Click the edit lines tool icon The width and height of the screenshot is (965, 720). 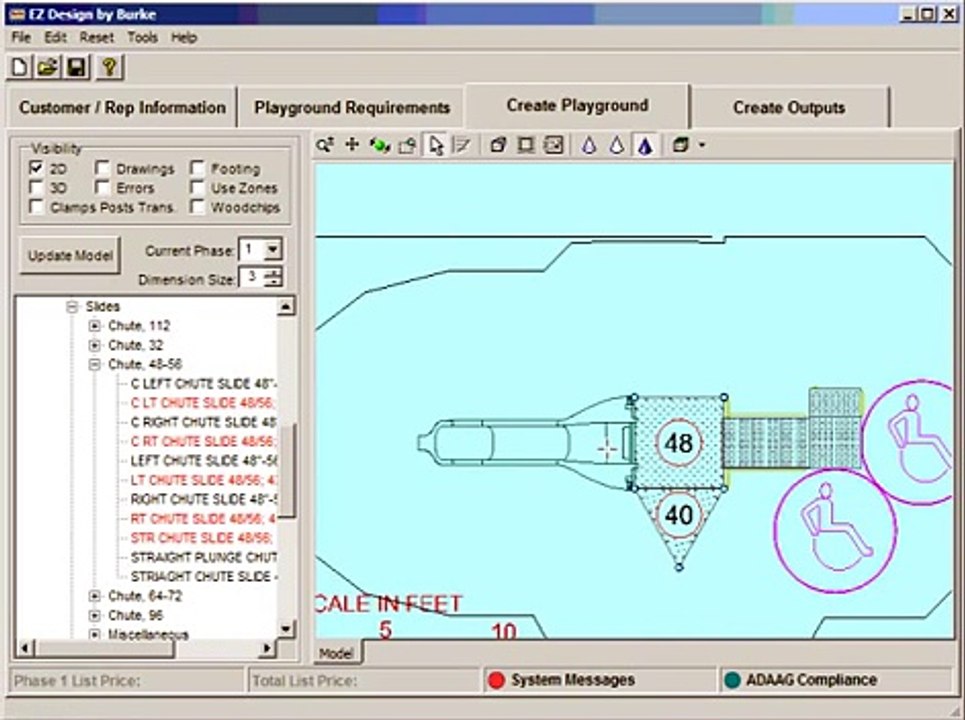coord(462,145)
